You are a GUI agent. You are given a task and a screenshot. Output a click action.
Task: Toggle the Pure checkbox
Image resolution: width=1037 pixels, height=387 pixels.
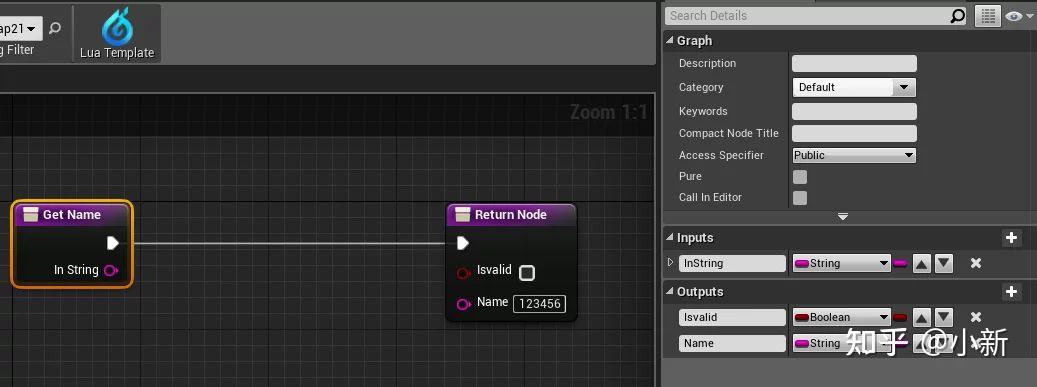click(800, 177)
